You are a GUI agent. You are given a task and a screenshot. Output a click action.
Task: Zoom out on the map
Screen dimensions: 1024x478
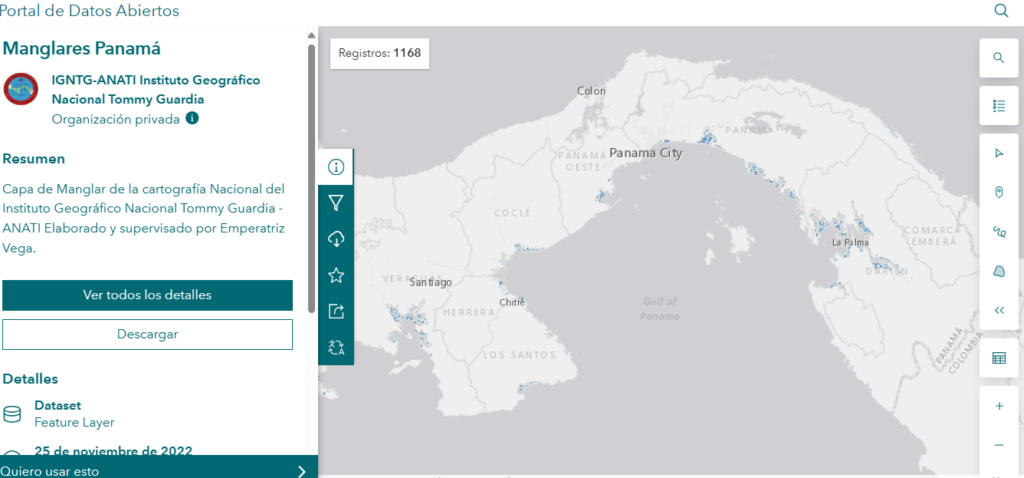(998, 445)
